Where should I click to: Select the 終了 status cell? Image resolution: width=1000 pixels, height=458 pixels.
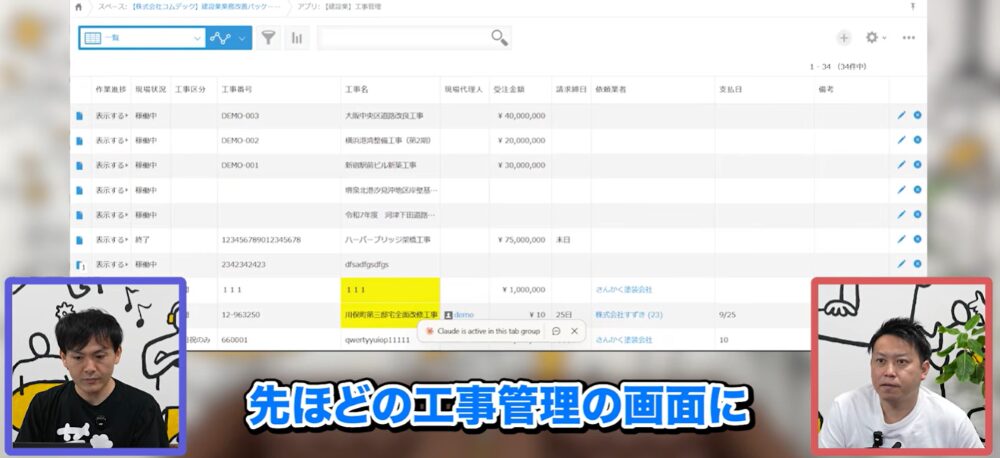[151, 240]
